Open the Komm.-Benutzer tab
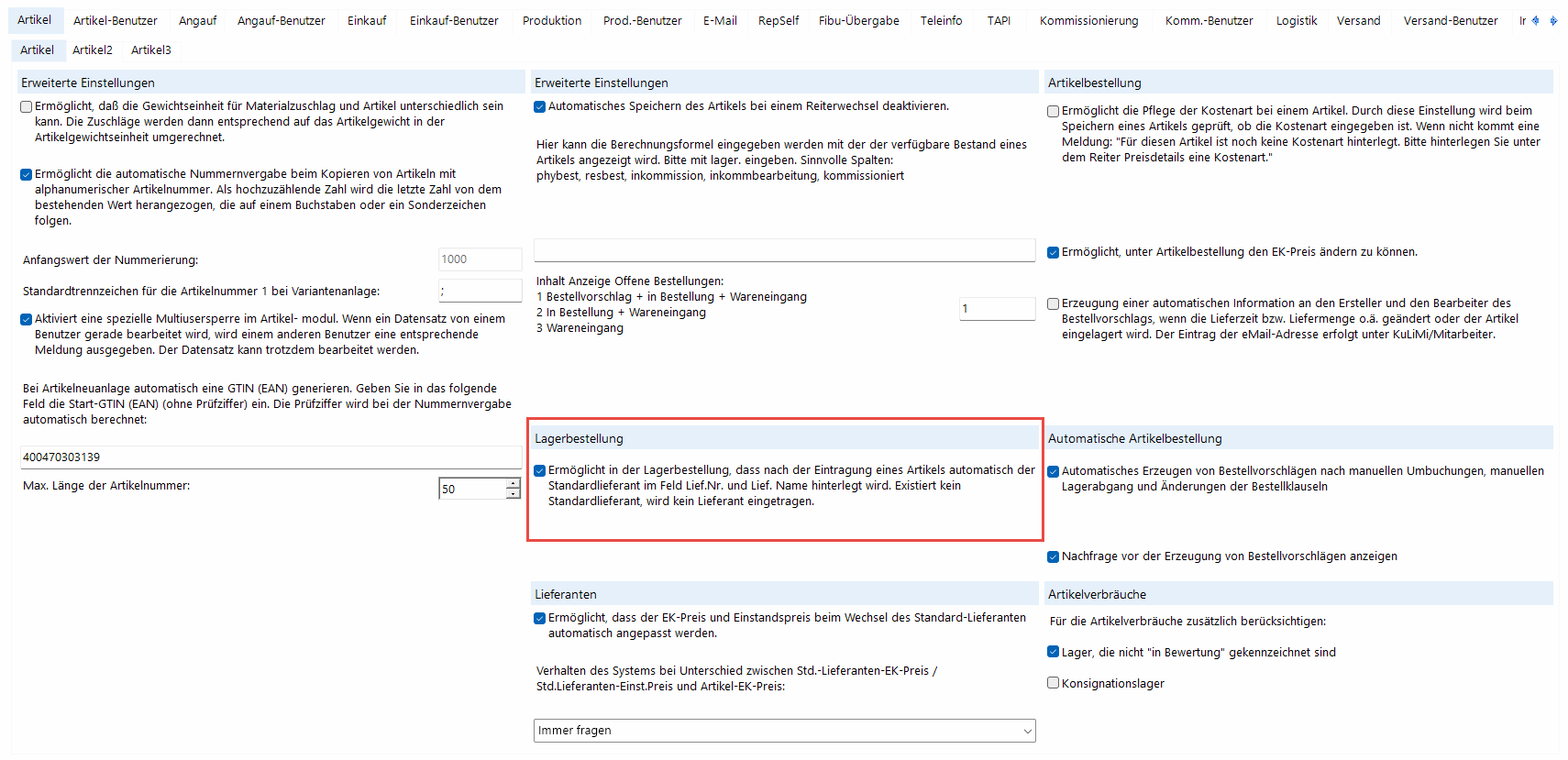This screenshot has width=1568, height=760. 1209,20
